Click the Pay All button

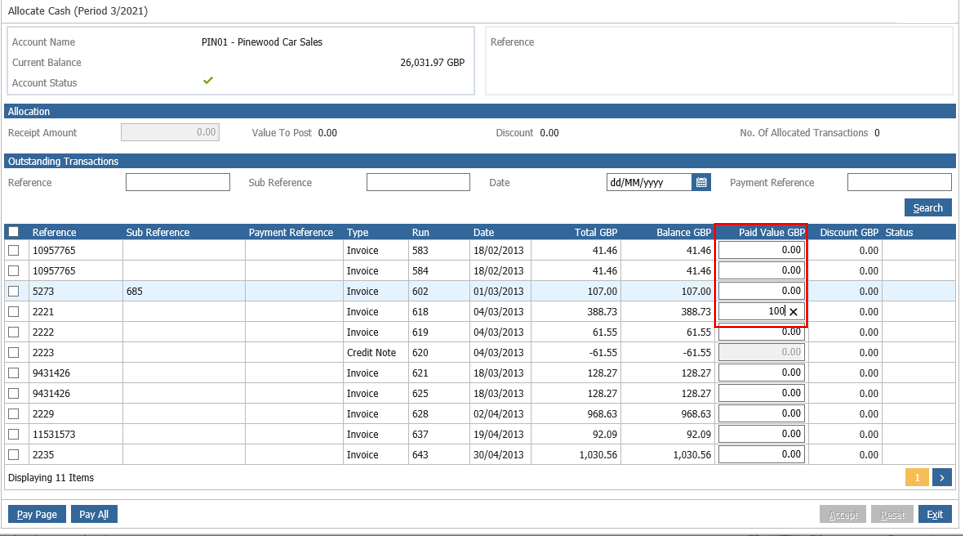coord(94,514)
